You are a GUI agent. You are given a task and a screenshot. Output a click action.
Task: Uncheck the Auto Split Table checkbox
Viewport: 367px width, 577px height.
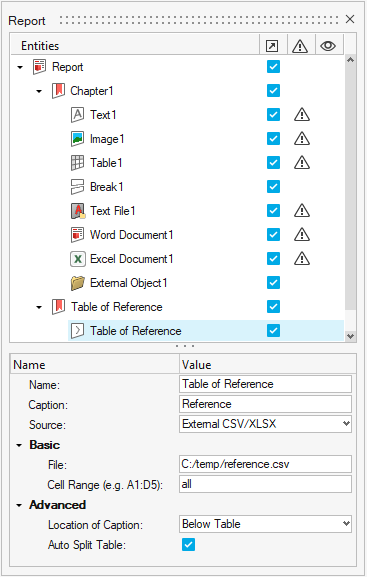pos(188,545)
